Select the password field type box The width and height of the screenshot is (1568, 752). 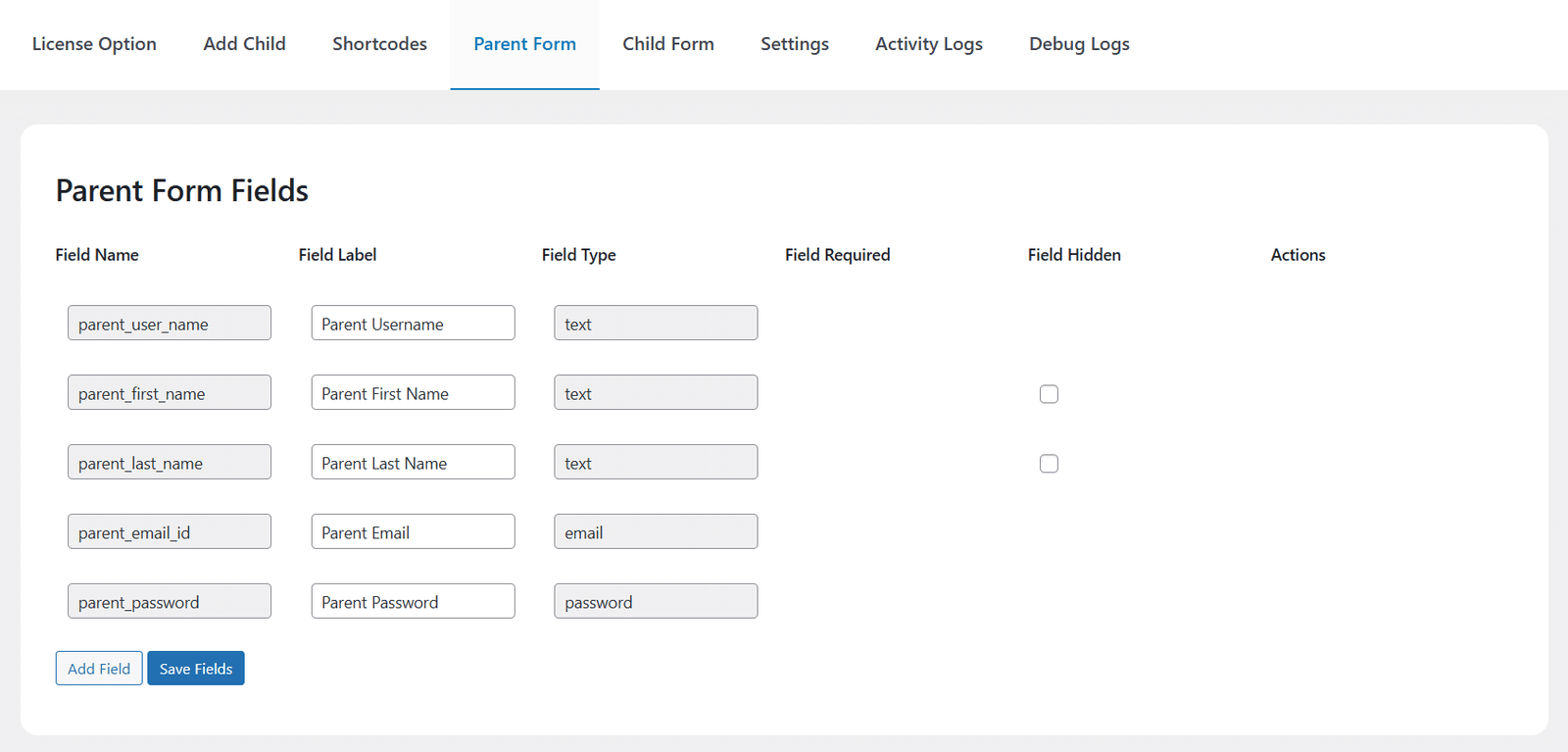656,601
